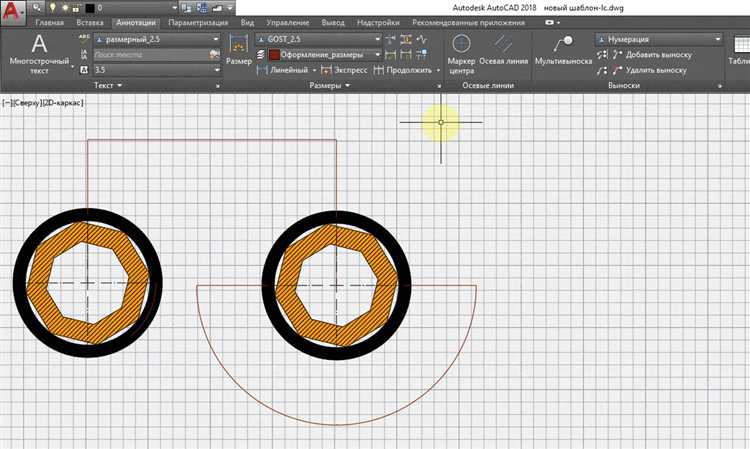Click the ABC spell check icon
Image resolution: width=750 pixels, height=449 pixels.
(x=84, y=39)
